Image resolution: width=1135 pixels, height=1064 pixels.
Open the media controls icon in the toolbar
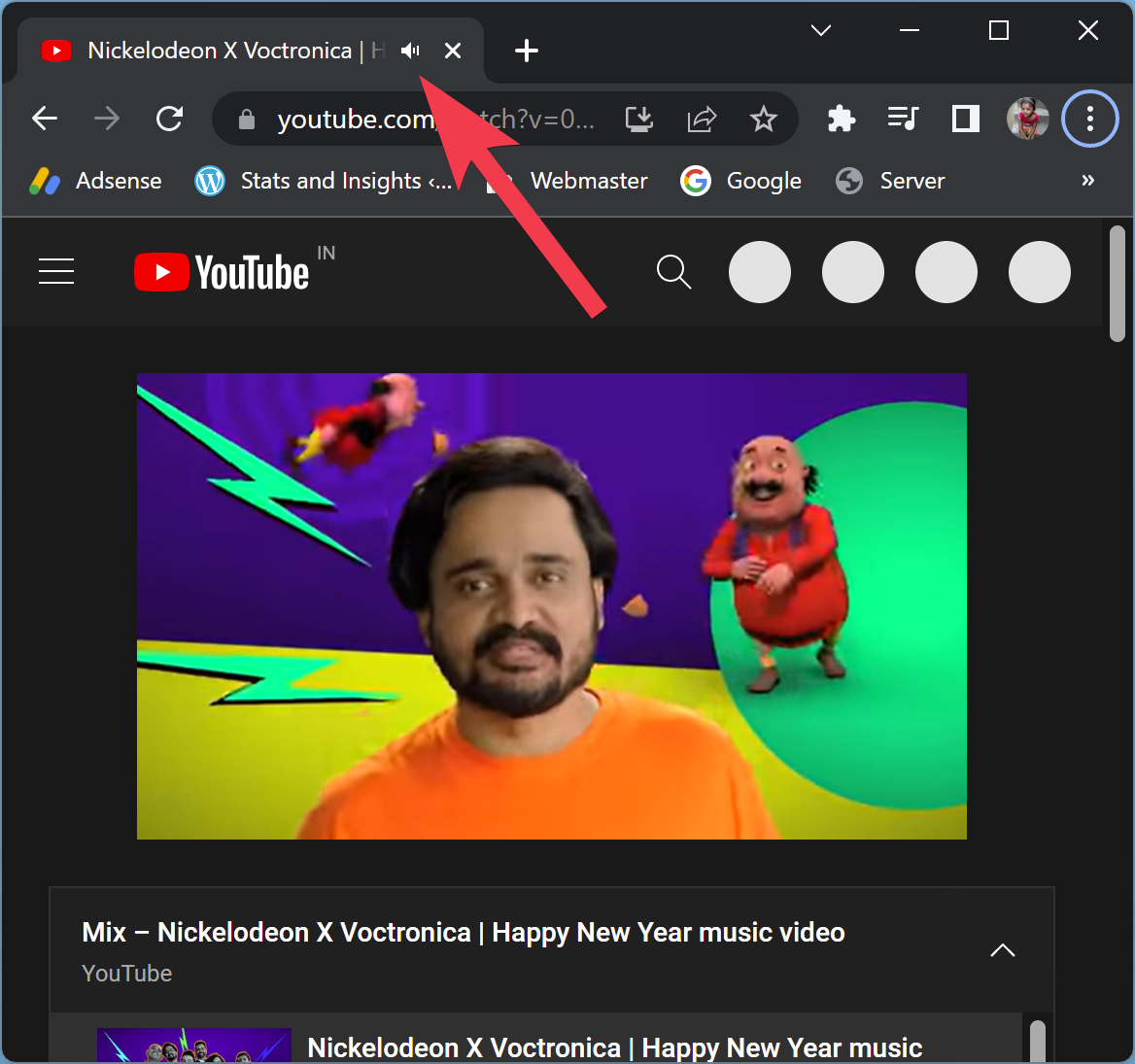(903, 118)
